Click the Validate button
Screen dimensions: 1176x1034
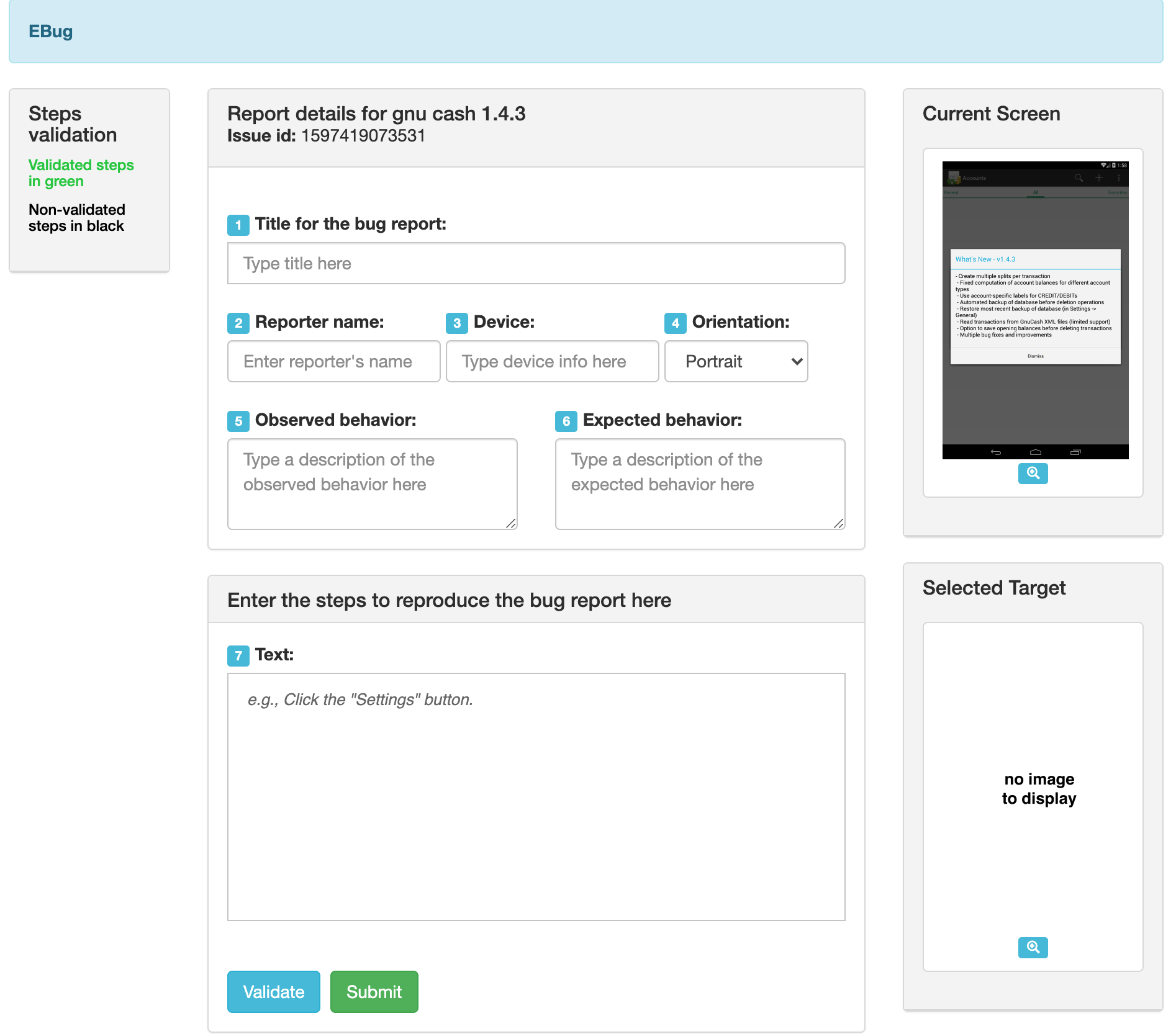point(273,992)
